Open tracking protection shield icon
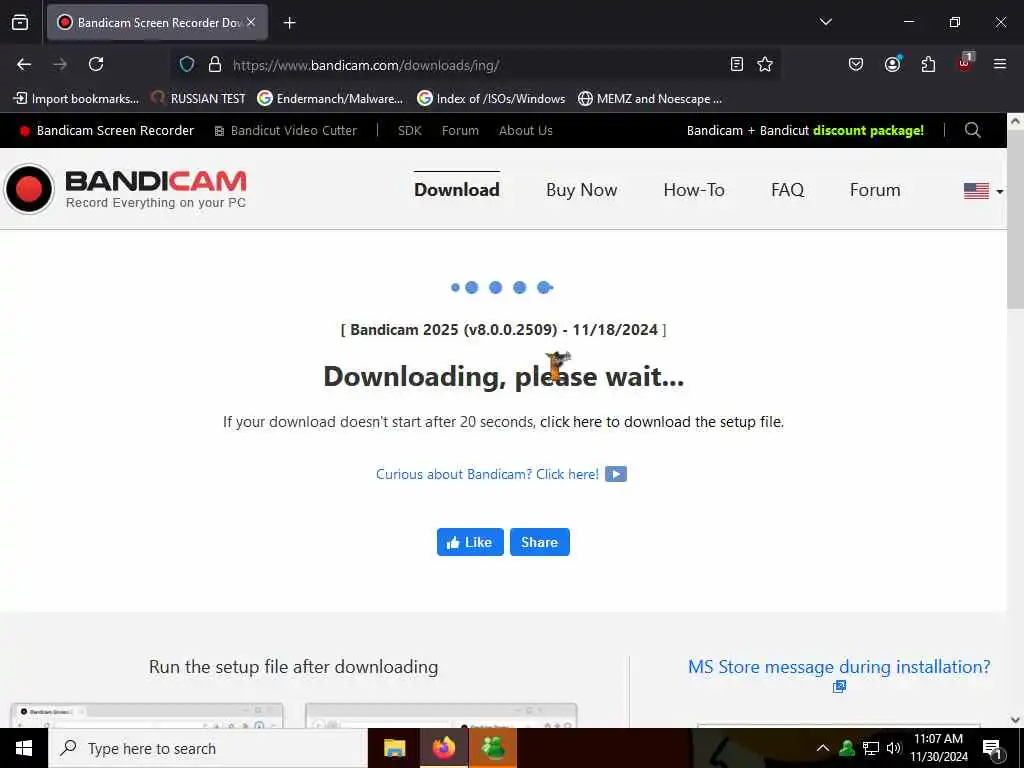 [187, 64]
